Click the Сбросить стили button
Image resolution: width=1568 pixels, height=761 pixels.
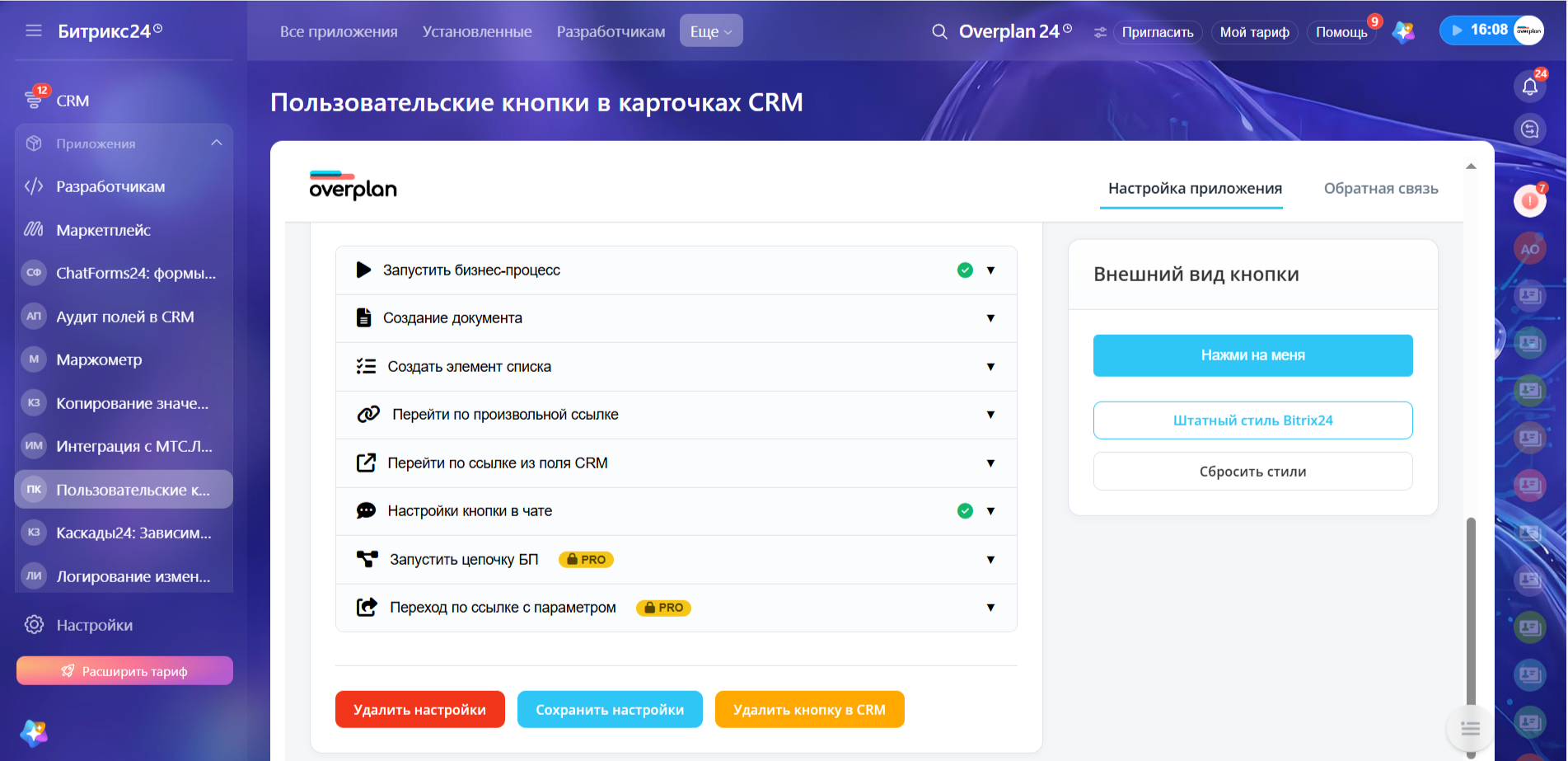(x=1253, y=472)
